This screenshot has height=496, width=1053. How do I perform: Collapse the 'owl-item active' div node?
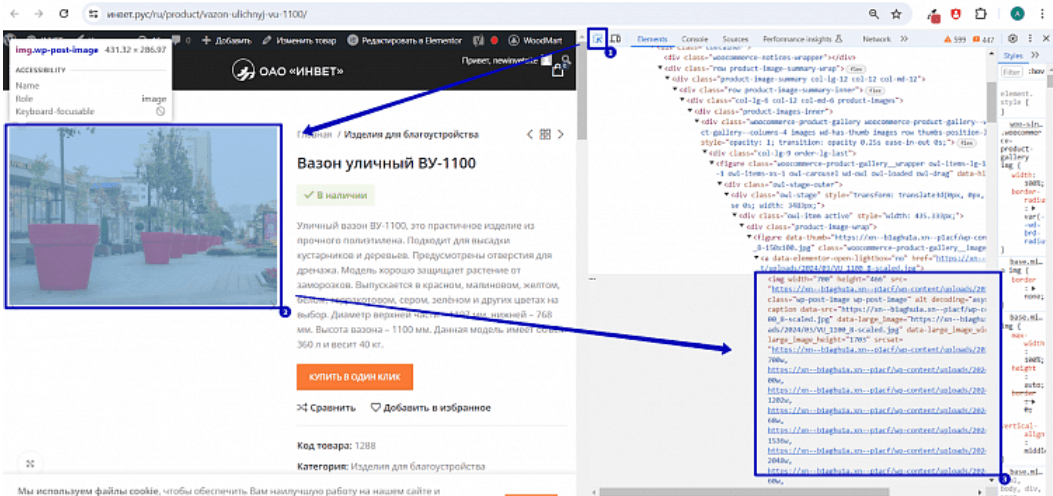tap(734, 216)
